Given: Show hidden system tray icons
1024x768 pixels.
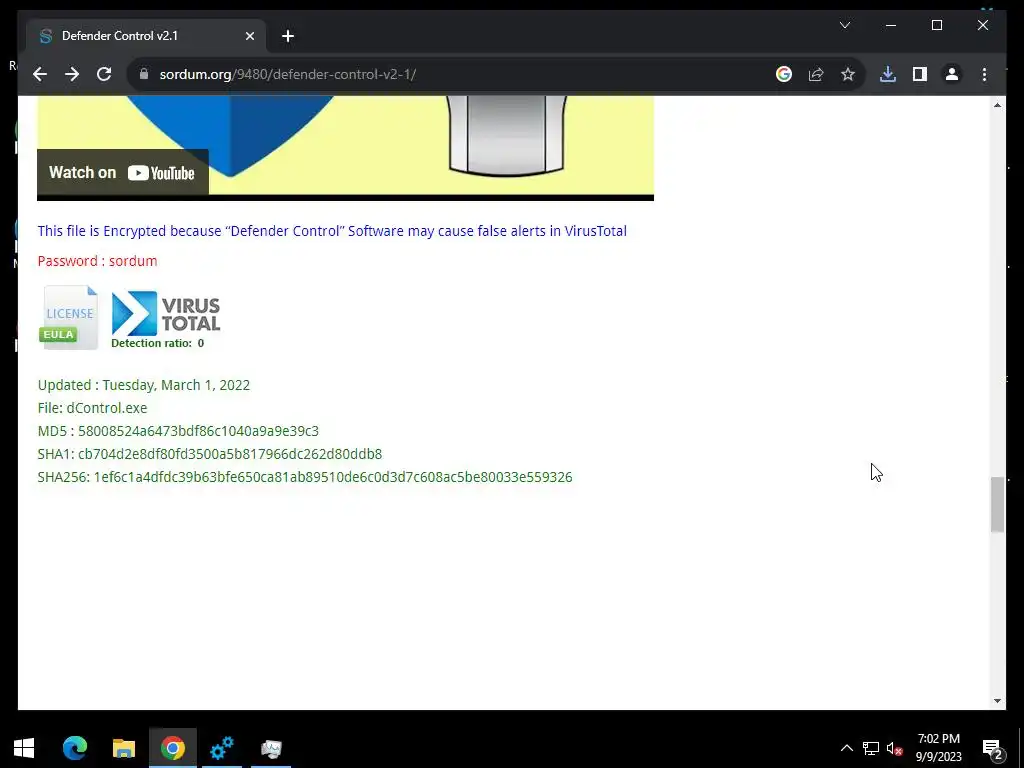Looking at the screenshot, I should pos(846,748).
